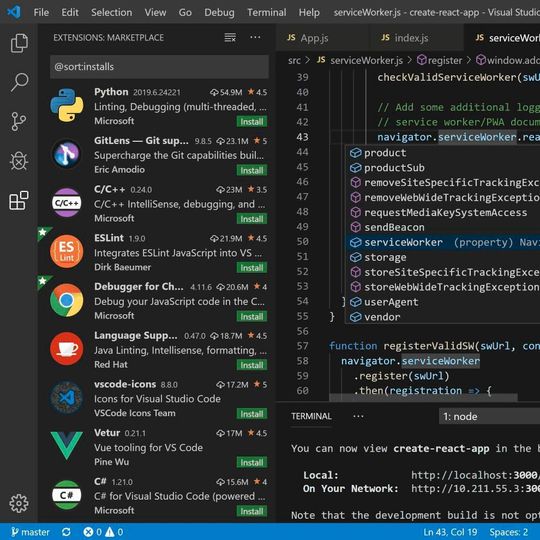The width and height of the screenshot is (540, 540).
Task: Click the Vetur extension icon
Action: click(66, 445)
